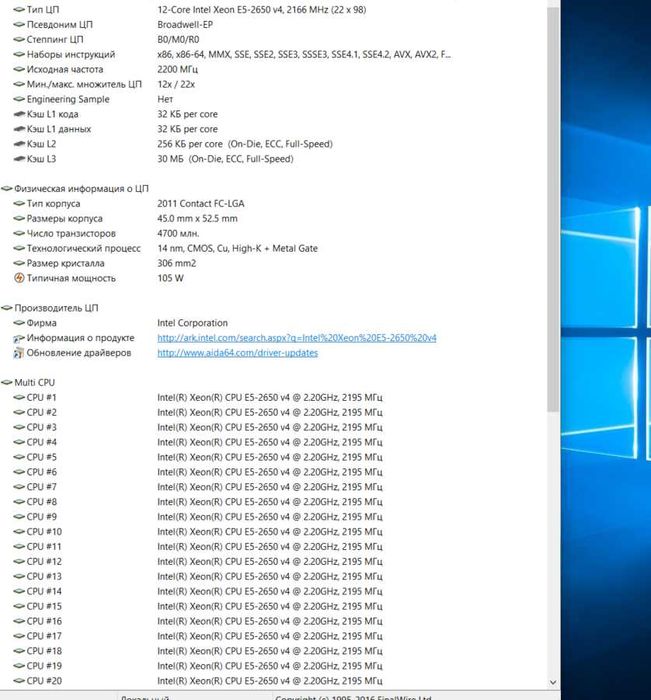Click the icon beside 'Тип корпуса'

click(x=19, y=204)
